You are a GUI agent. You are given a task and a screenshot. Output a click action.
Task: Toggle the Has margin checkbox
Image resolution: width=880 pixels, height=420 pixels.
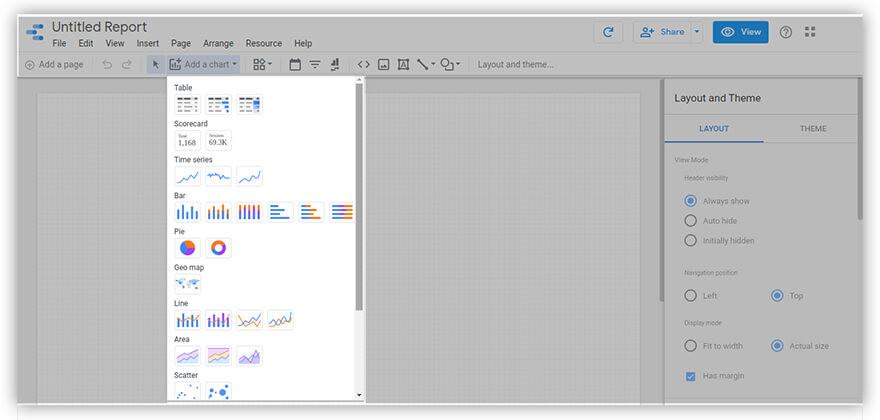[690, 376]
